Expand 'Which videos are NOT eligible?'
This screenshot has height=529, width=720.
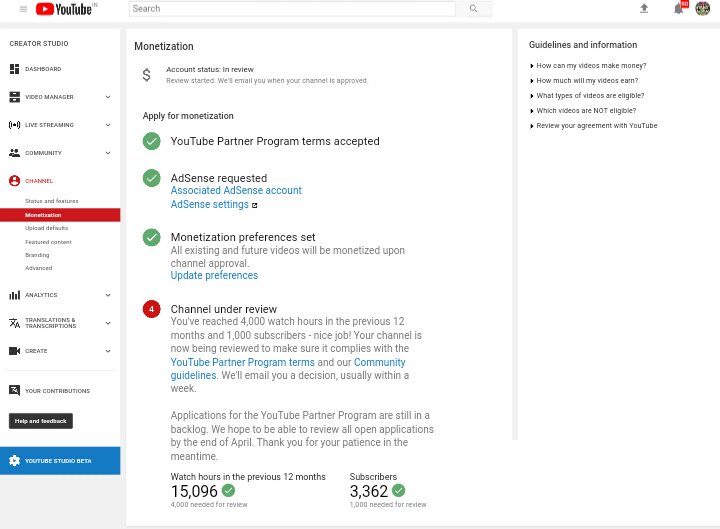[x=583, y=111]
